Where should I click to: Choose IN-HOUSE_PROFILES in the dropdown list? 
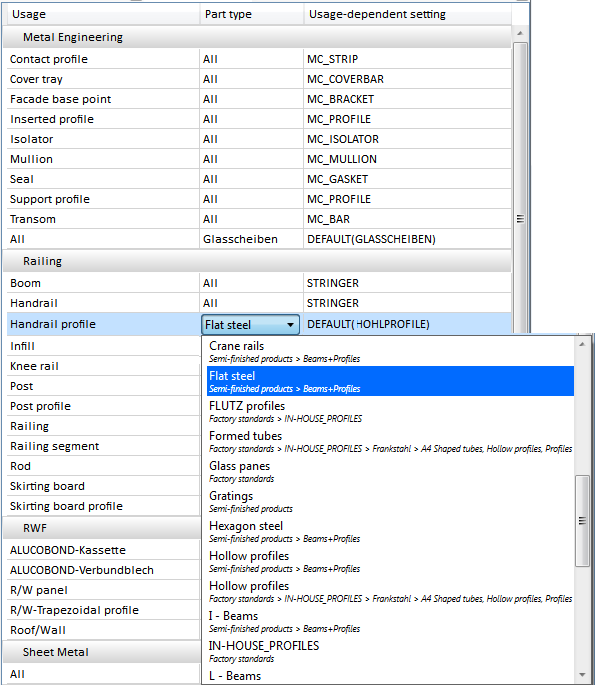(390, 652)
